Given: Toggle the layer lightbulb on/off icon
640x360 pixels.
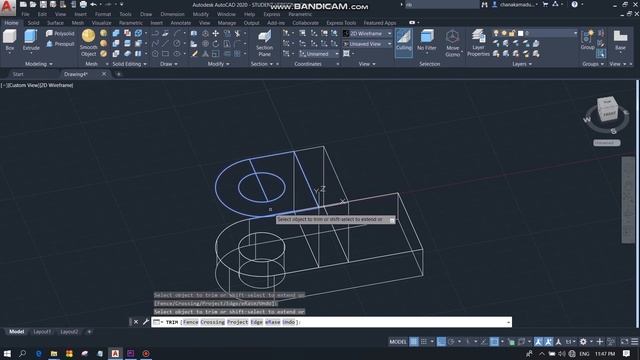Looking at the screenshot, I should tap(496, 33).
